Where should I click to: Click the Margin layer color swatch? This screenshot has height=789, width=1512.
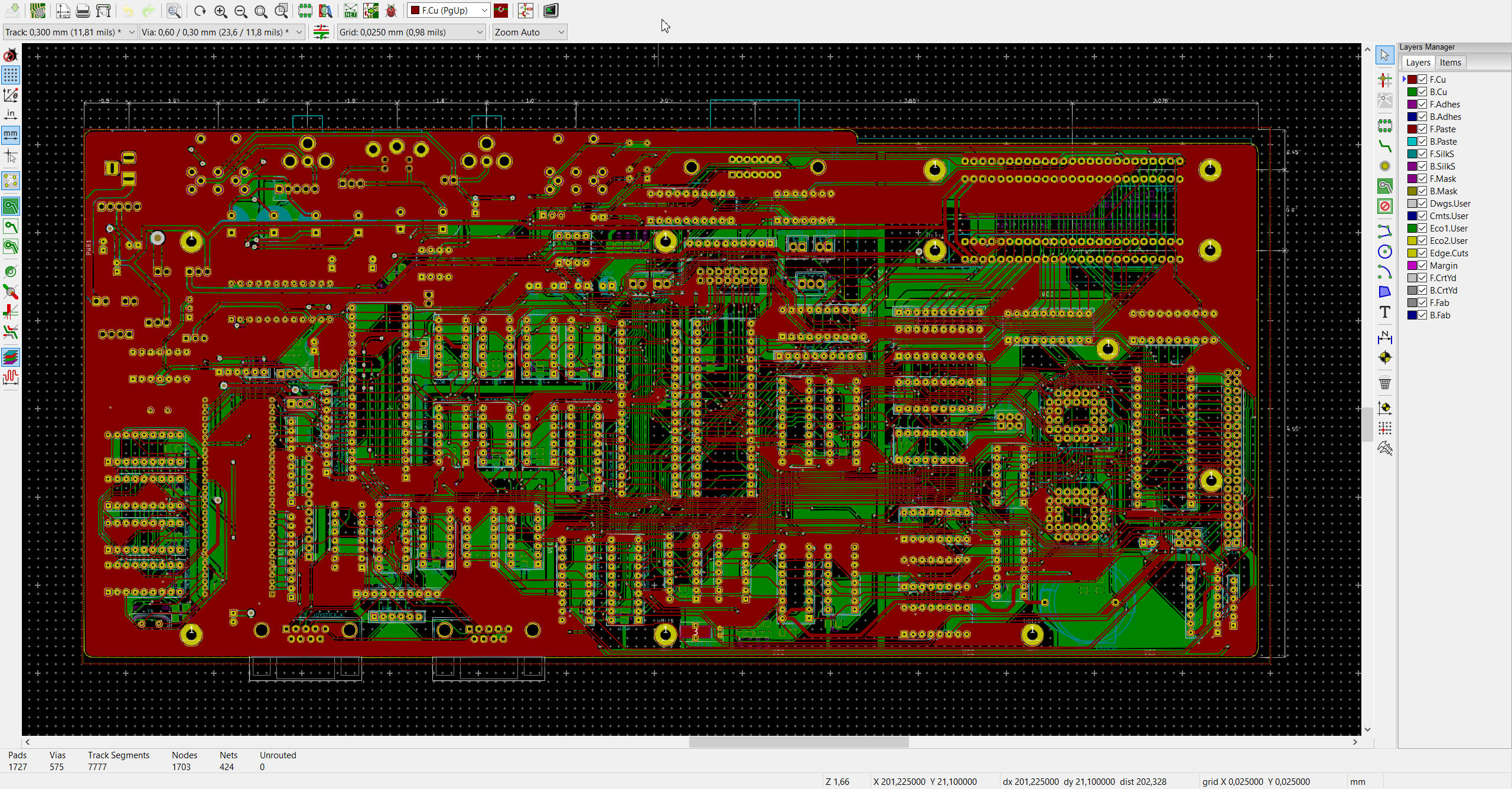click(x=1412, y=265)
